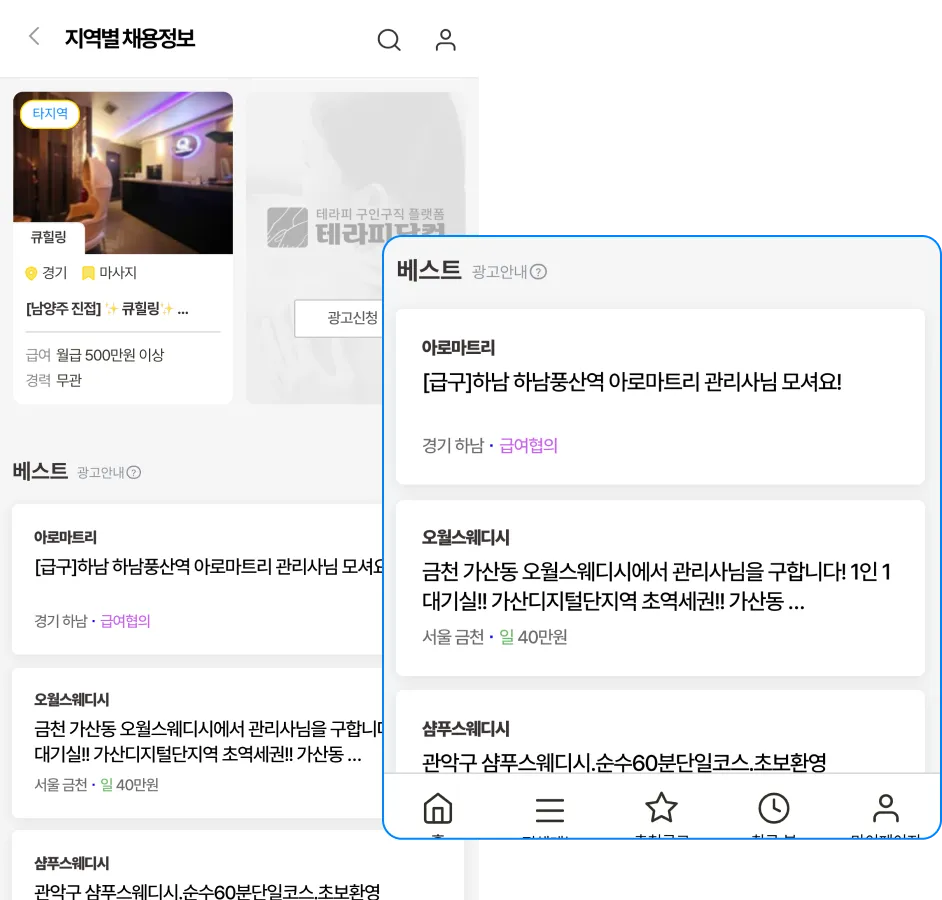Open the hamburger menu in bottom navigation

[x=549, y=809]
